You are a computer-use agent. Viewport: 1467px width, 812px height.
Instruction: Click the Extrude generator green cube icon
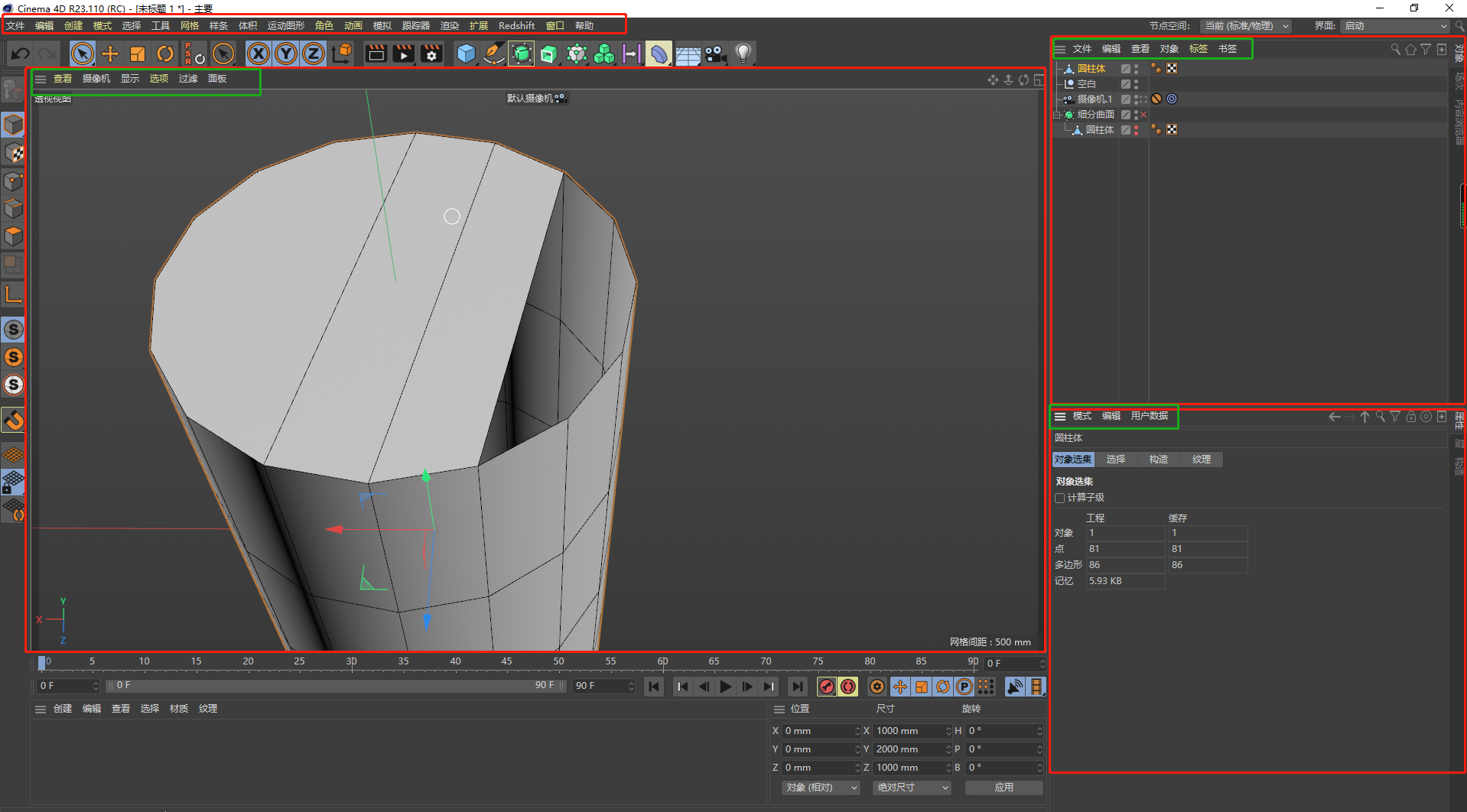pos(549,54)
